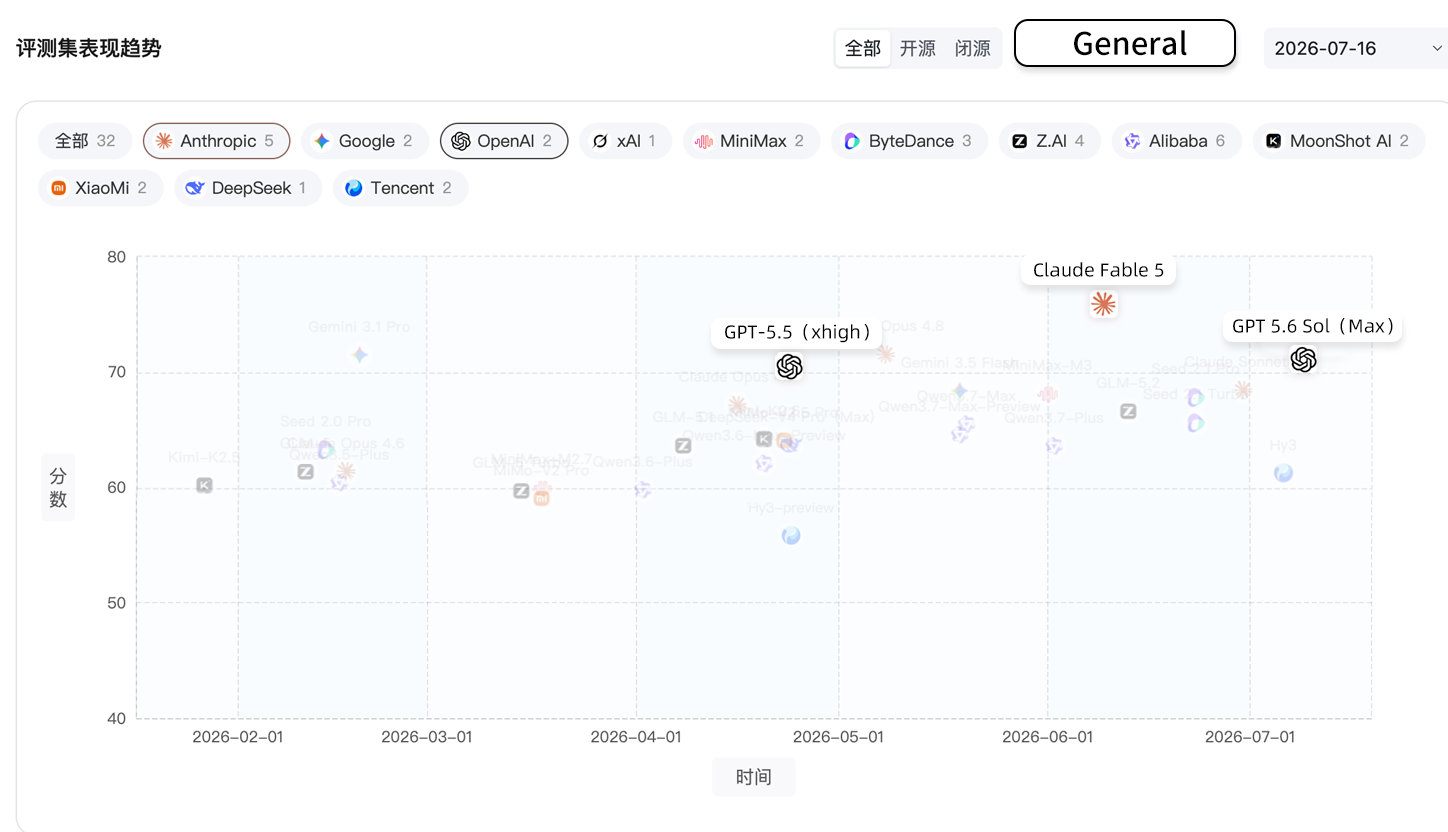Select the faded Gemini 3.1 Pro point
This screenshot has width=1448, height=832.
(x=360, y=354)
